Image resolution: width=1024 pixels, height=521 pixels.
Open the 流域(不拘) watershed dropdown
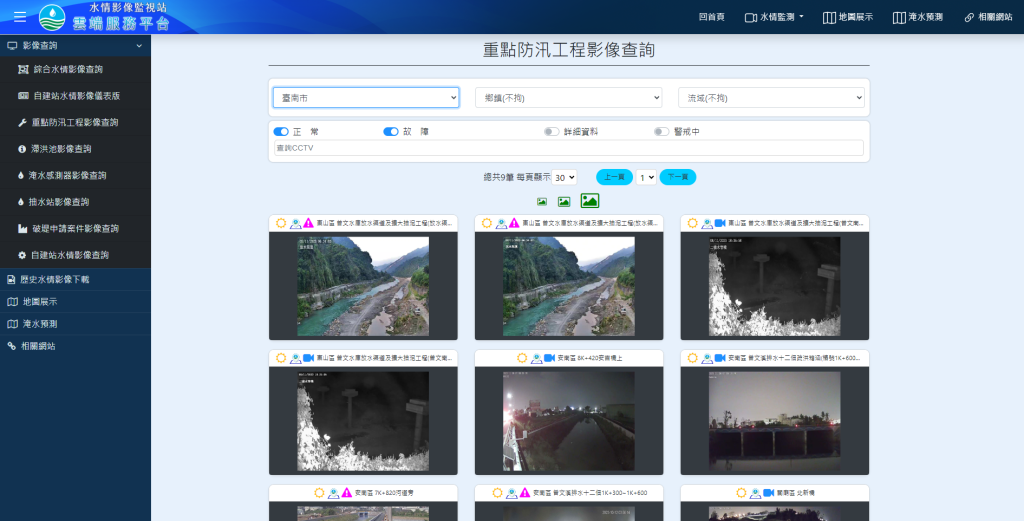pos(771,98)
